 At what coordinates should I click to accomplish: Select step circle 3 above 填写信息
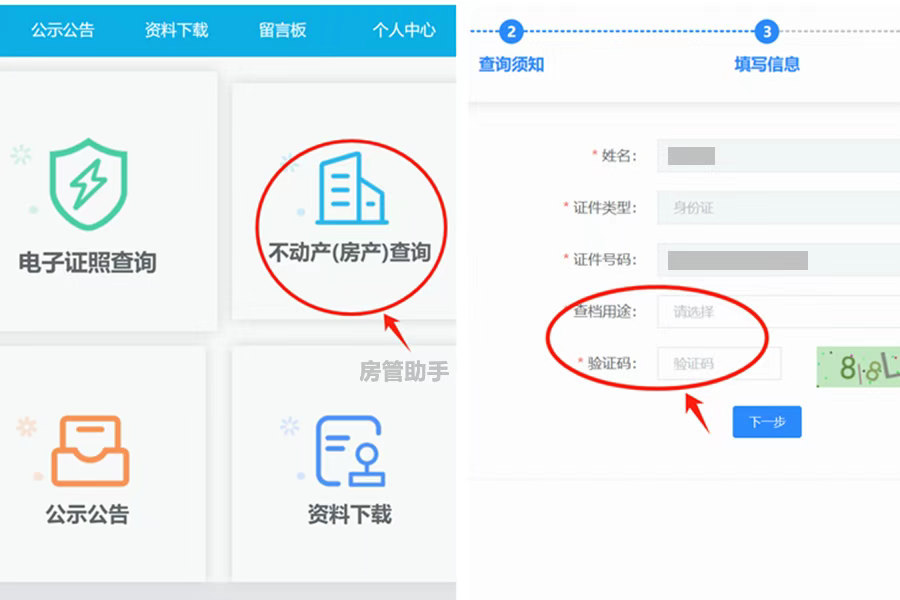[x=766, y=31]
